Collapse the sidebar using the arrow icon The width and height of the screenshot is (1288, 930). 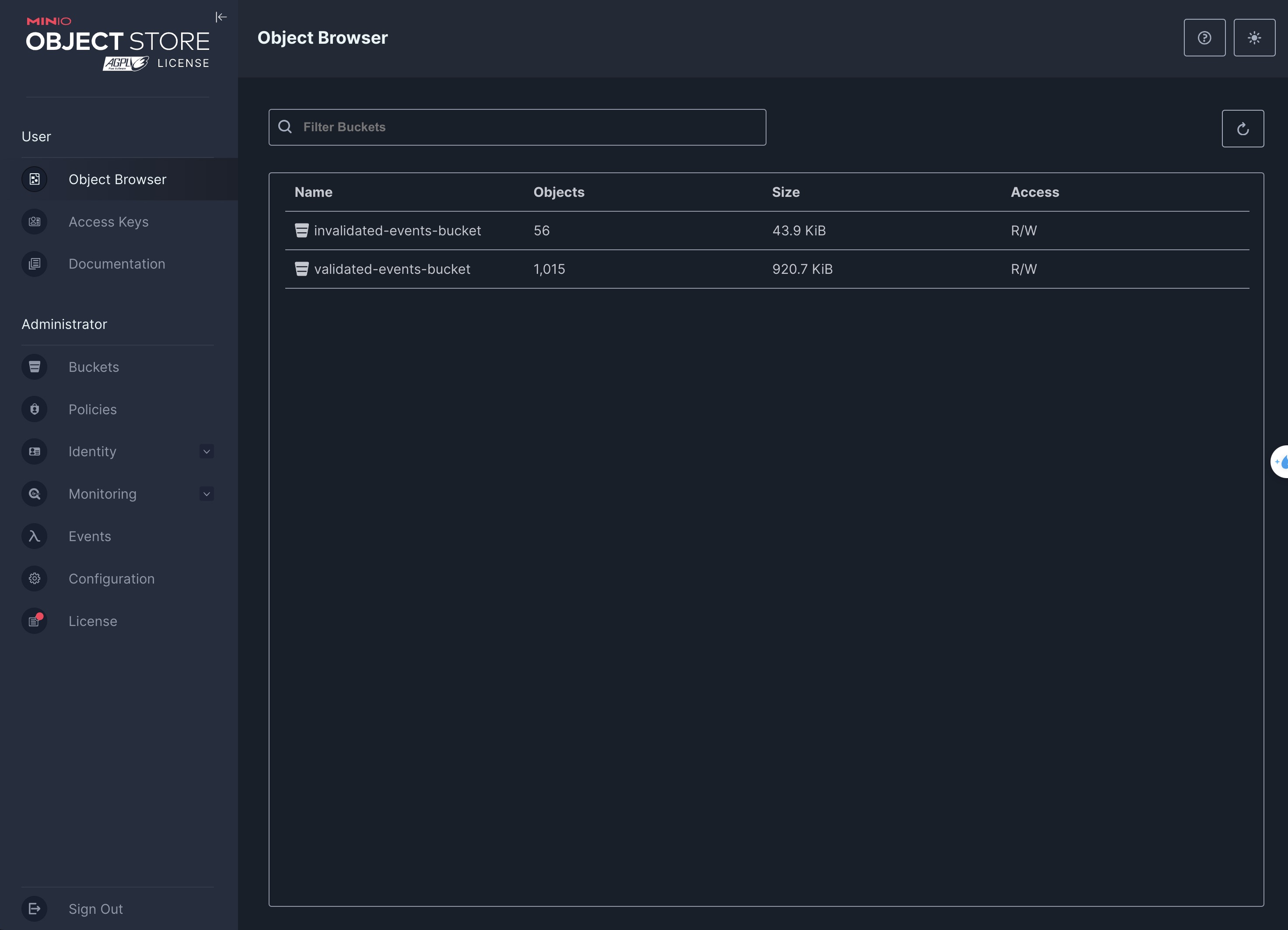[221, 17]
